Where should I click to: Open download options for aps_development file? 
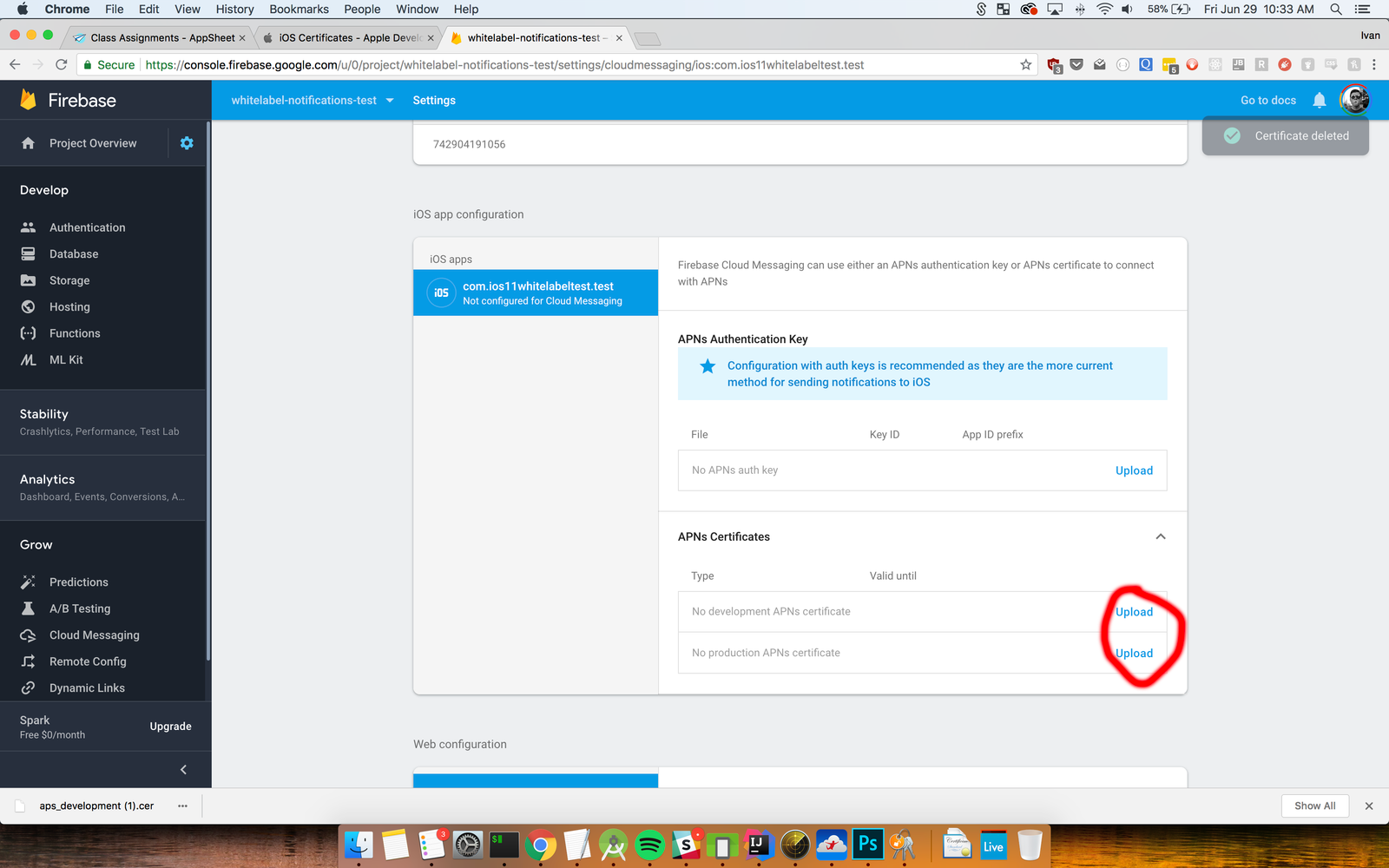pos(182,806)
